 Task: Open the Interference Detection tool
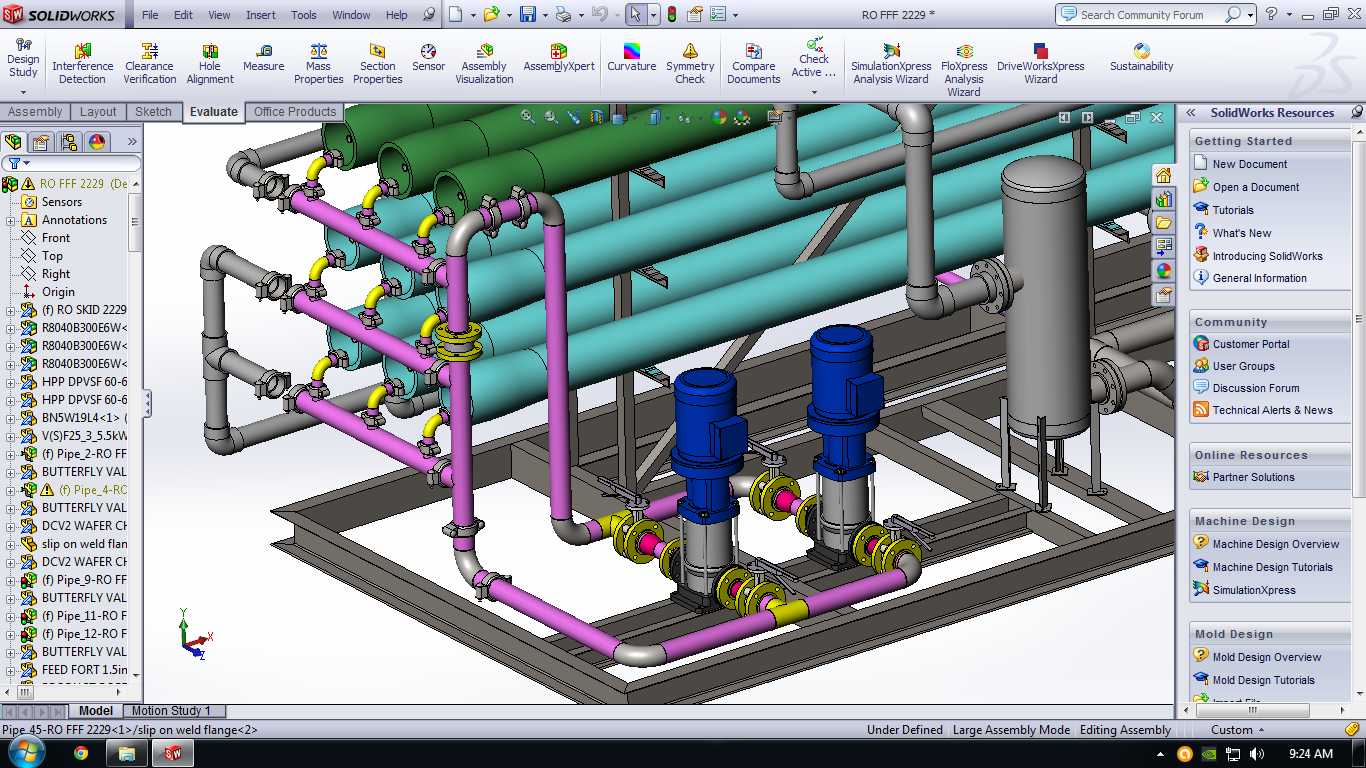pyautogui.click(x=83, y=64)
